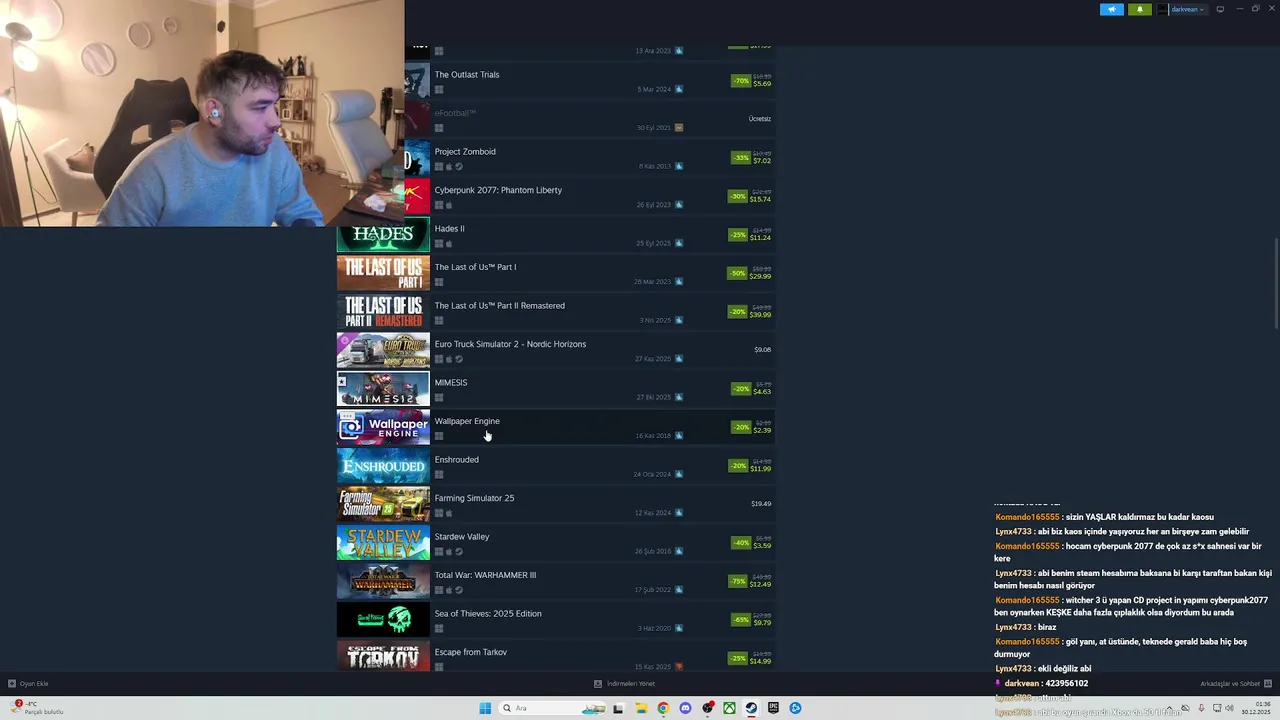The height and width of the screenshot is (720, 1280).
Task: Click Oyun Ekle add game button
Action: point(28,684)
